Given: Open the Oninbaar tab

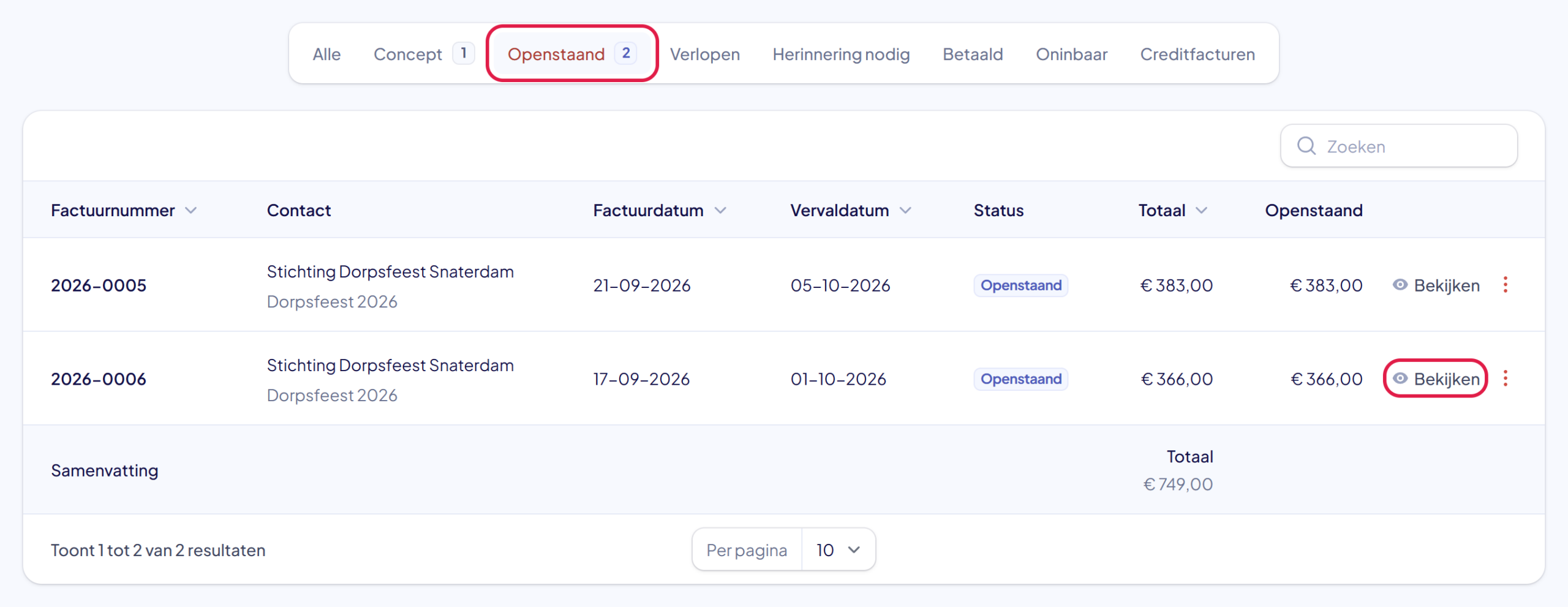Looking at the screenshot, I should click(1071, 54).
